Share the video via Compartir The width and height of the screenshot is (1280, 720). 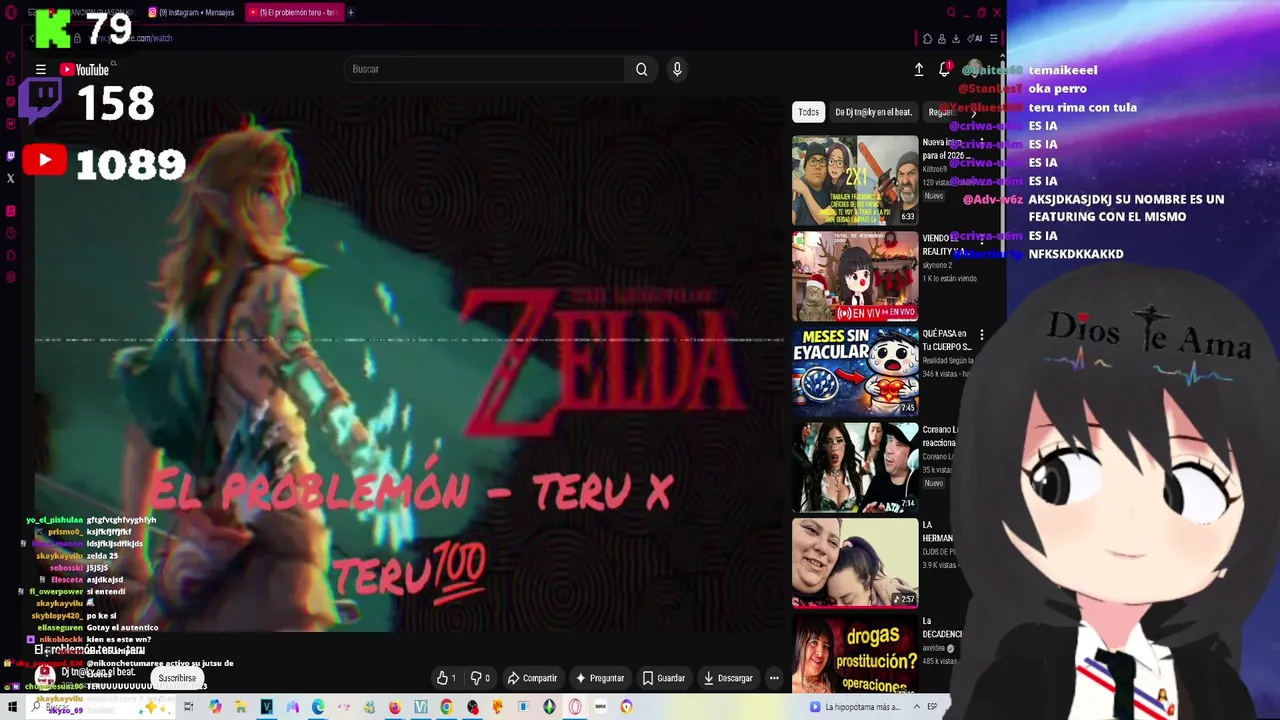click(x=532, y=678)
